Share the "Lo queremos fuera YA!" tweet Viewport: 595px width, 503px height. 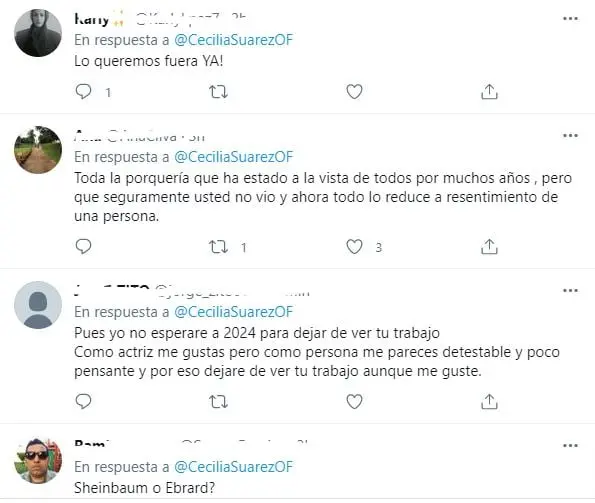(x=489, y=92)
